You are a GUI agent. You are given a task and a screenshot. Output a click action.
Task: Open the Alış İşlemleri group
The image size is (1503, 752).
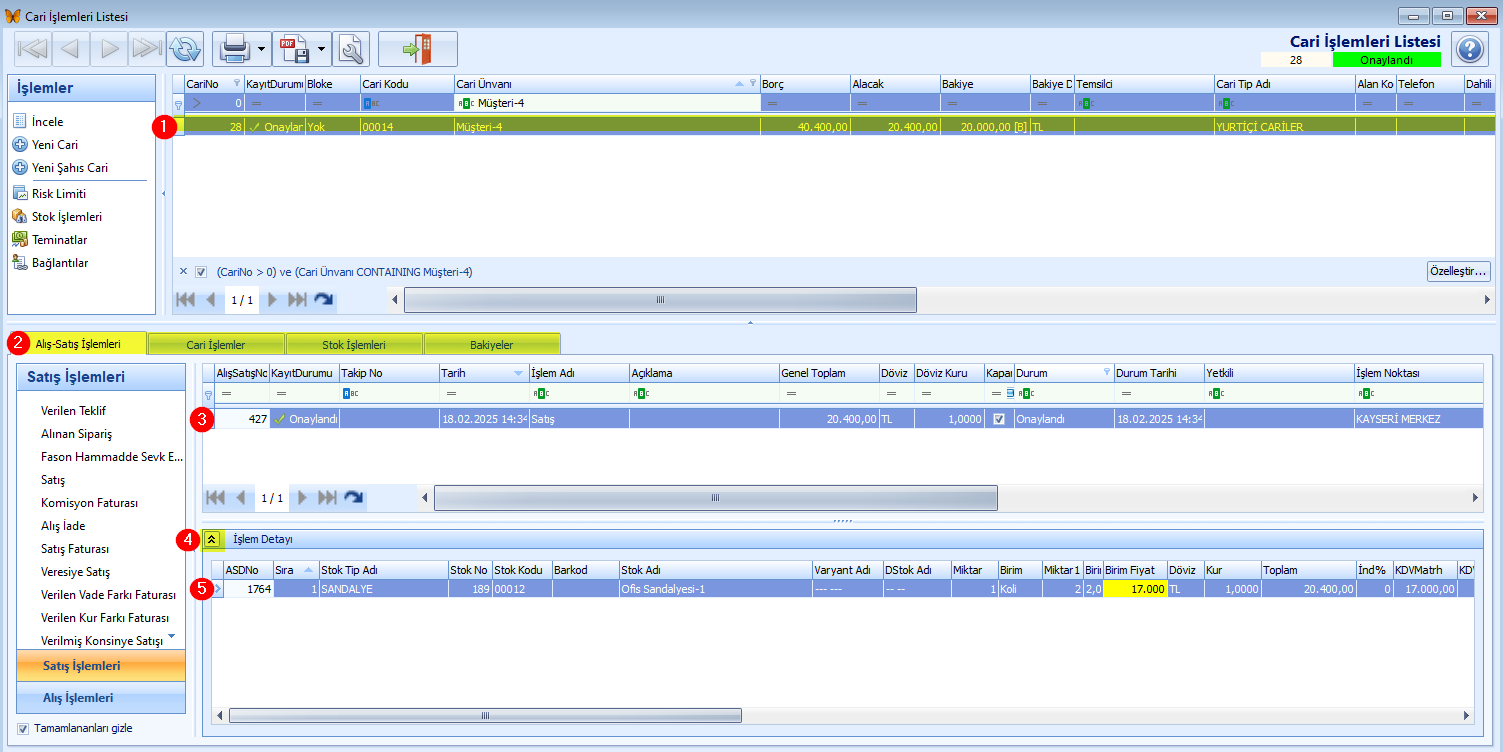[77, 698]
